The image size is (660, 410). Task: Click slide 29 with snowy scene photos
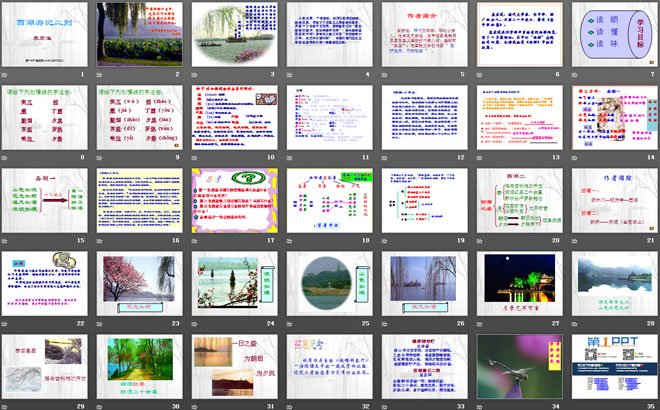[46, 366]
